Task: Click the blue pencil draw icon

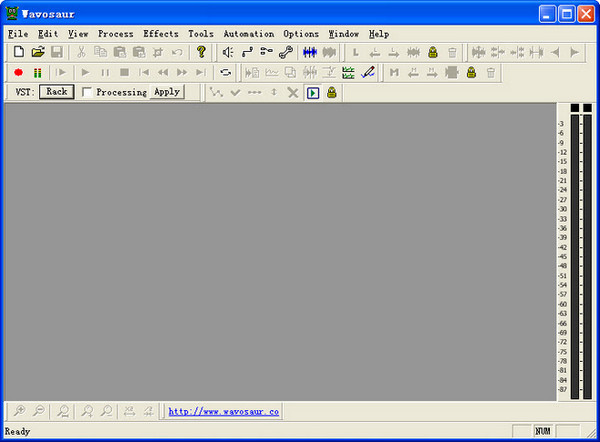Action: tap(368, 72)
